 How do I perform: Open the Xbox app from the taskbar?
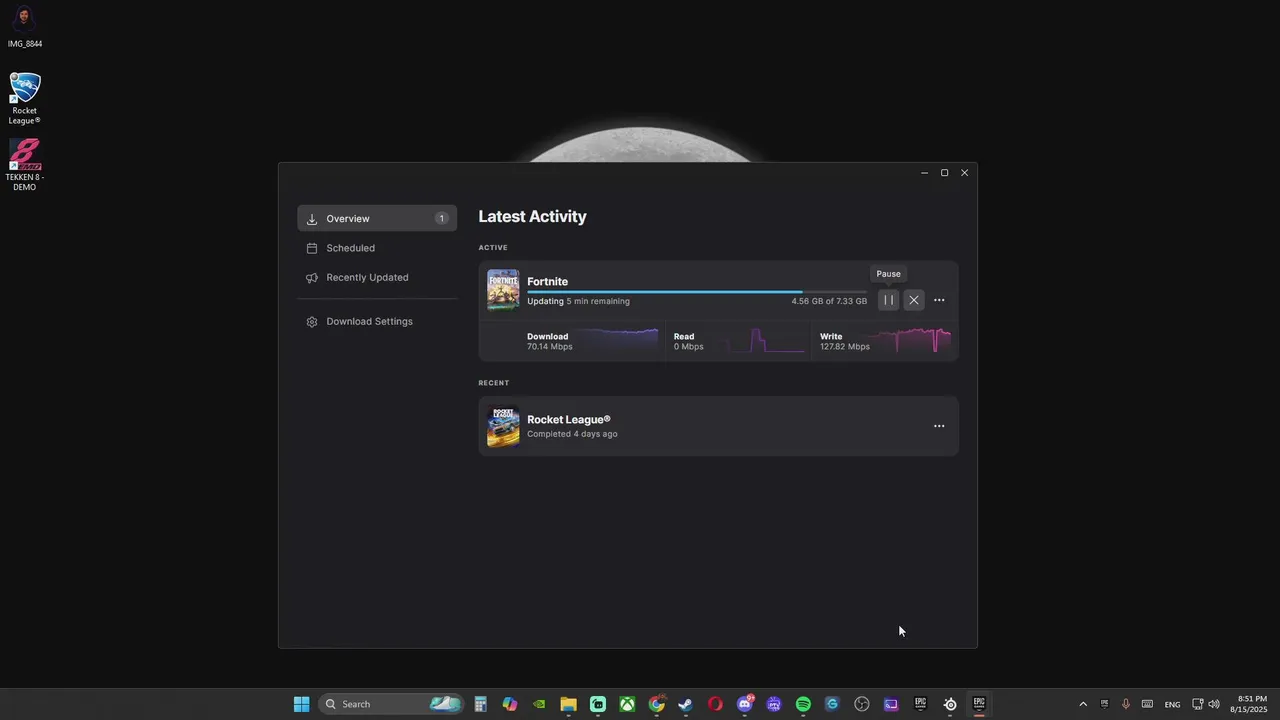tap(627, 704)
